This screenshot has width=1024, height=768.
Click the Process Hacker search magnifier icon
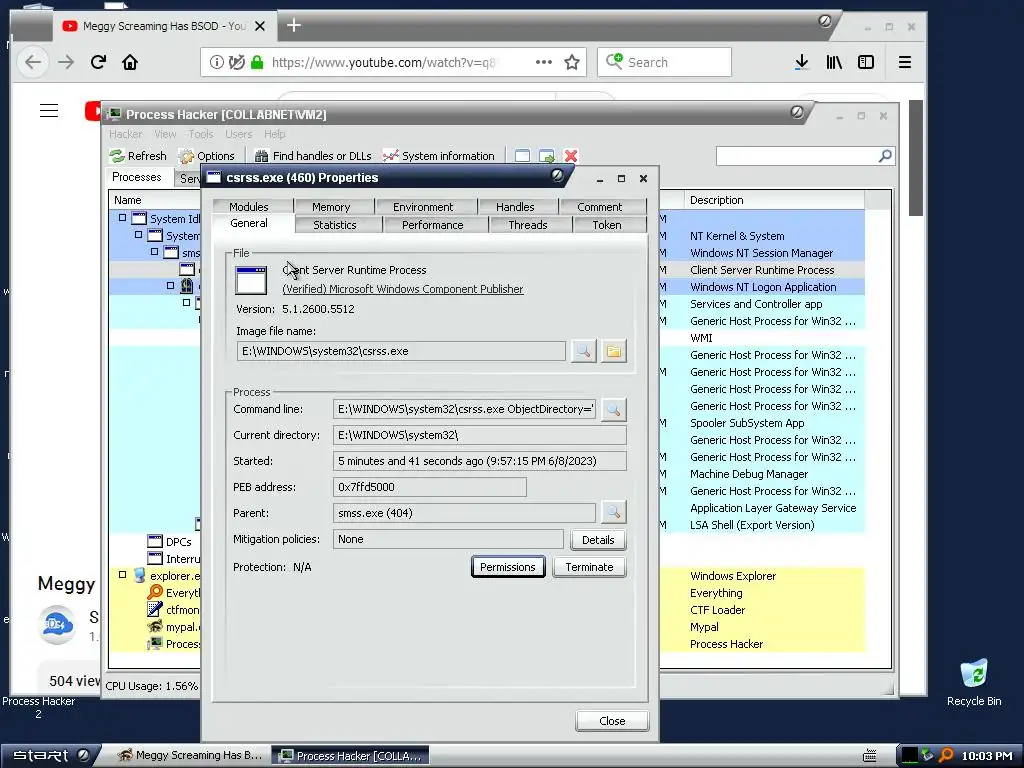(885, 156)
